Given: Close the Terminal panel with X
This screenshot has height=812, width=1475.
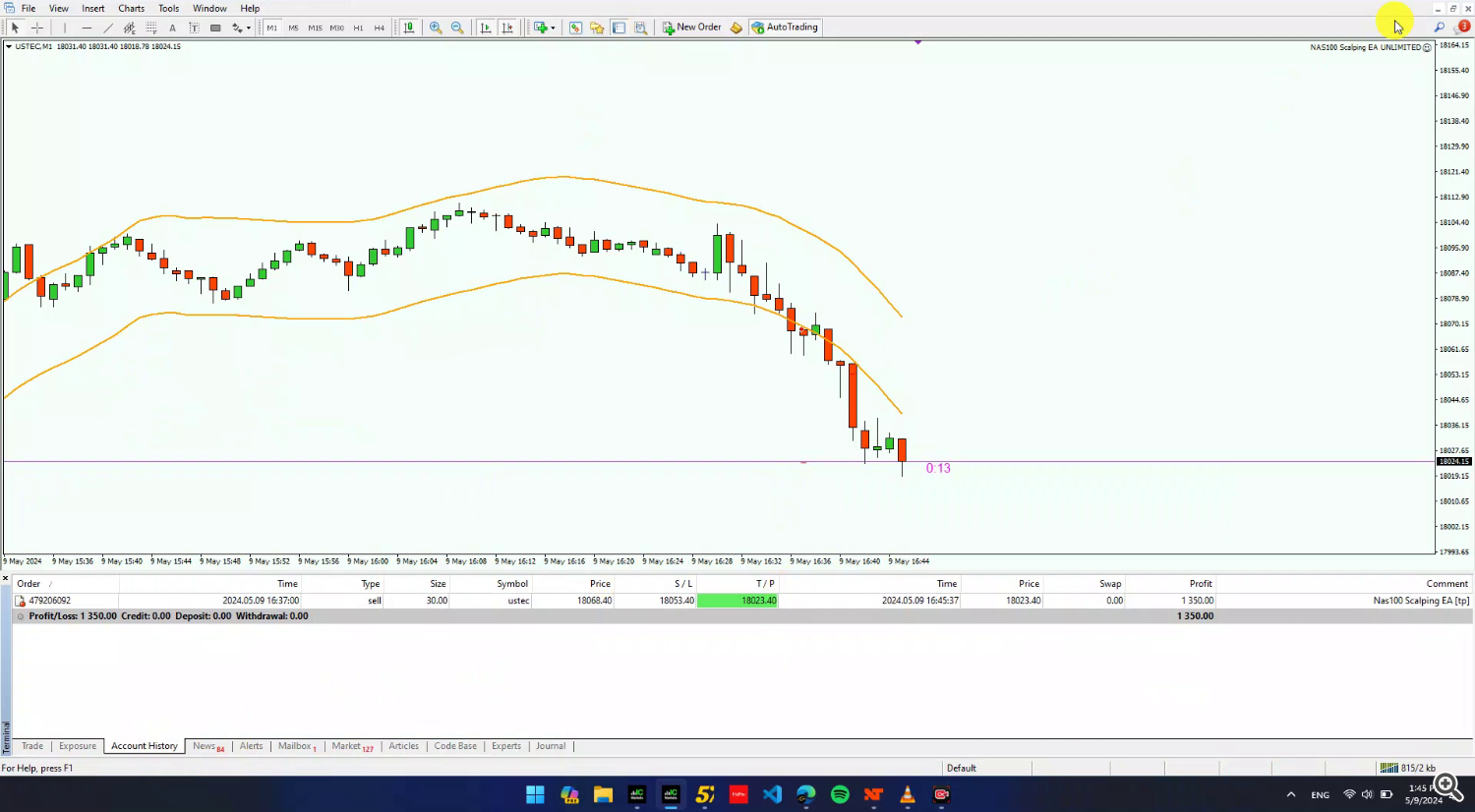Looking at the screenshot, I should coord(5,578).
